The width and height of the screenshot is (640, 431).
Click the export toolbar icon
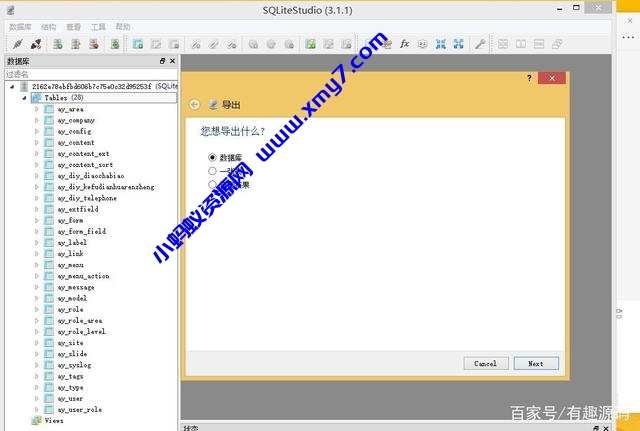[458, 44]
